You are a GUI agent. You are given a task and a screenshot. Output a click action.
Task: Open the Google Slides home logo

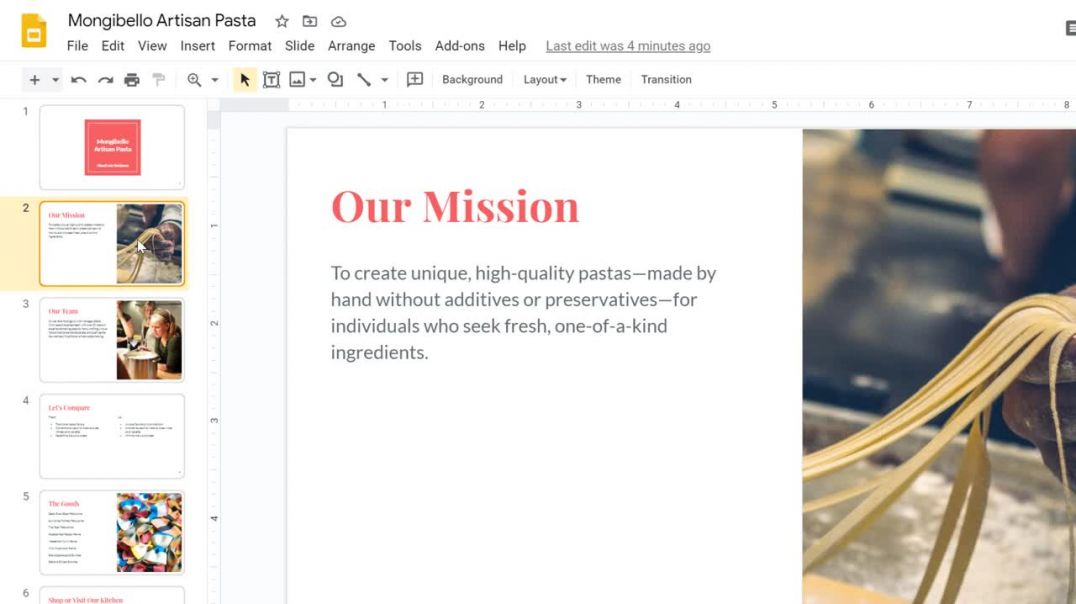tap(34, 31)
